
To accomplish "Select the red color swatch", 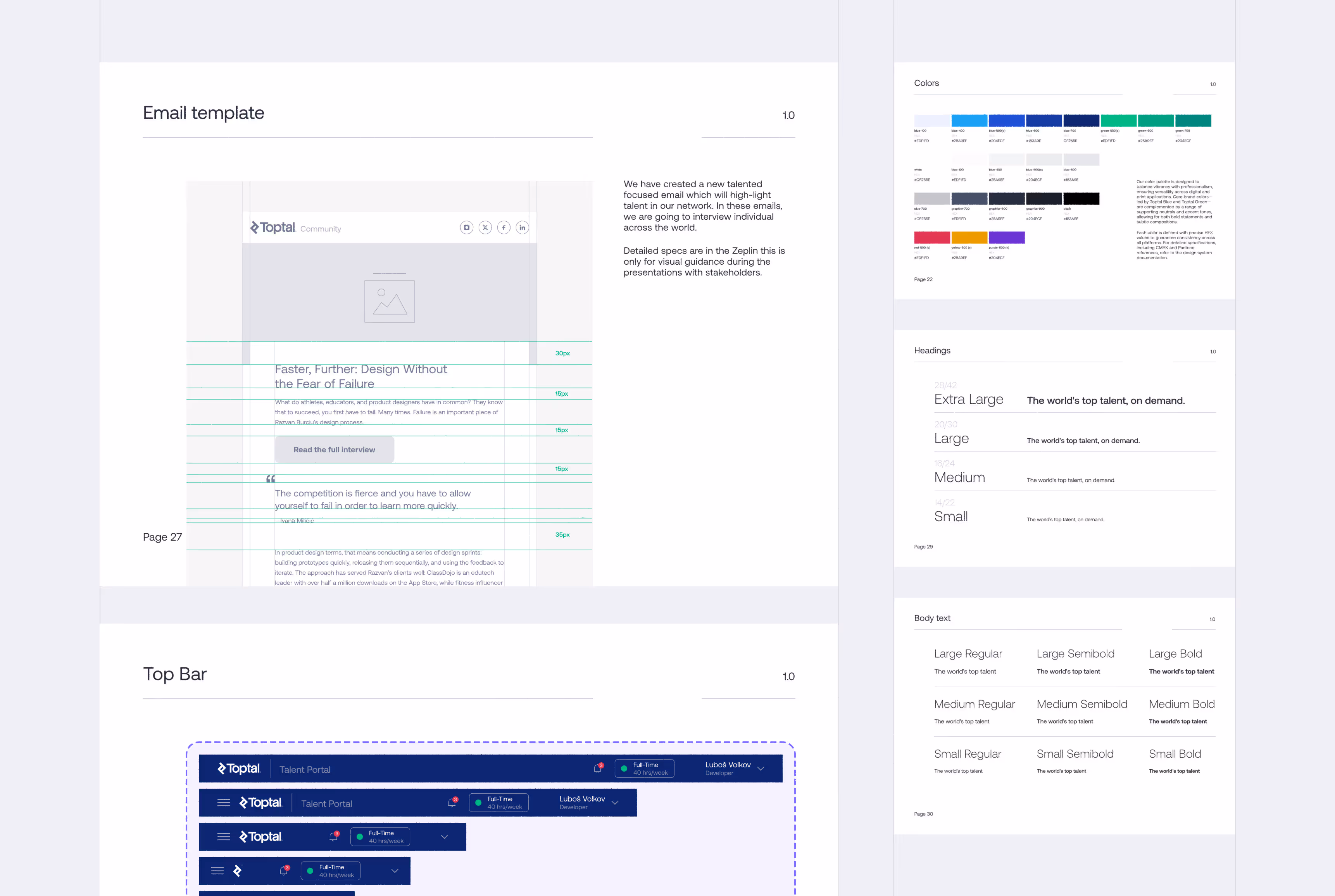I will click(x=931, y=238).
